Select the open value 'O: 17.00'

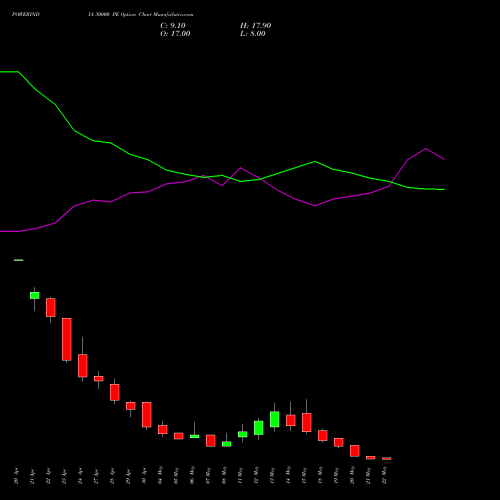click(175, 34)
